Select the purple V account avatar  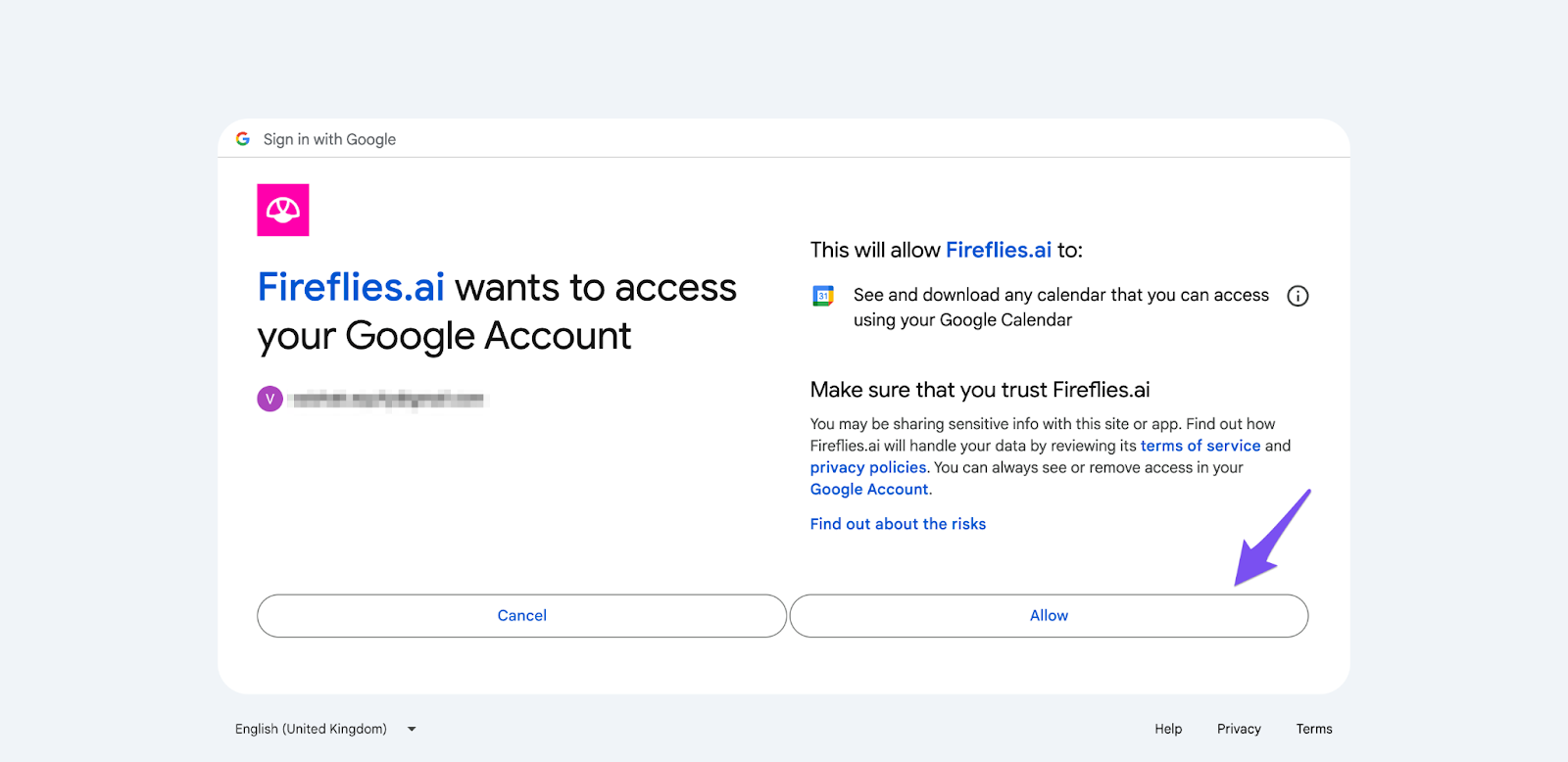tap(269, 399)
